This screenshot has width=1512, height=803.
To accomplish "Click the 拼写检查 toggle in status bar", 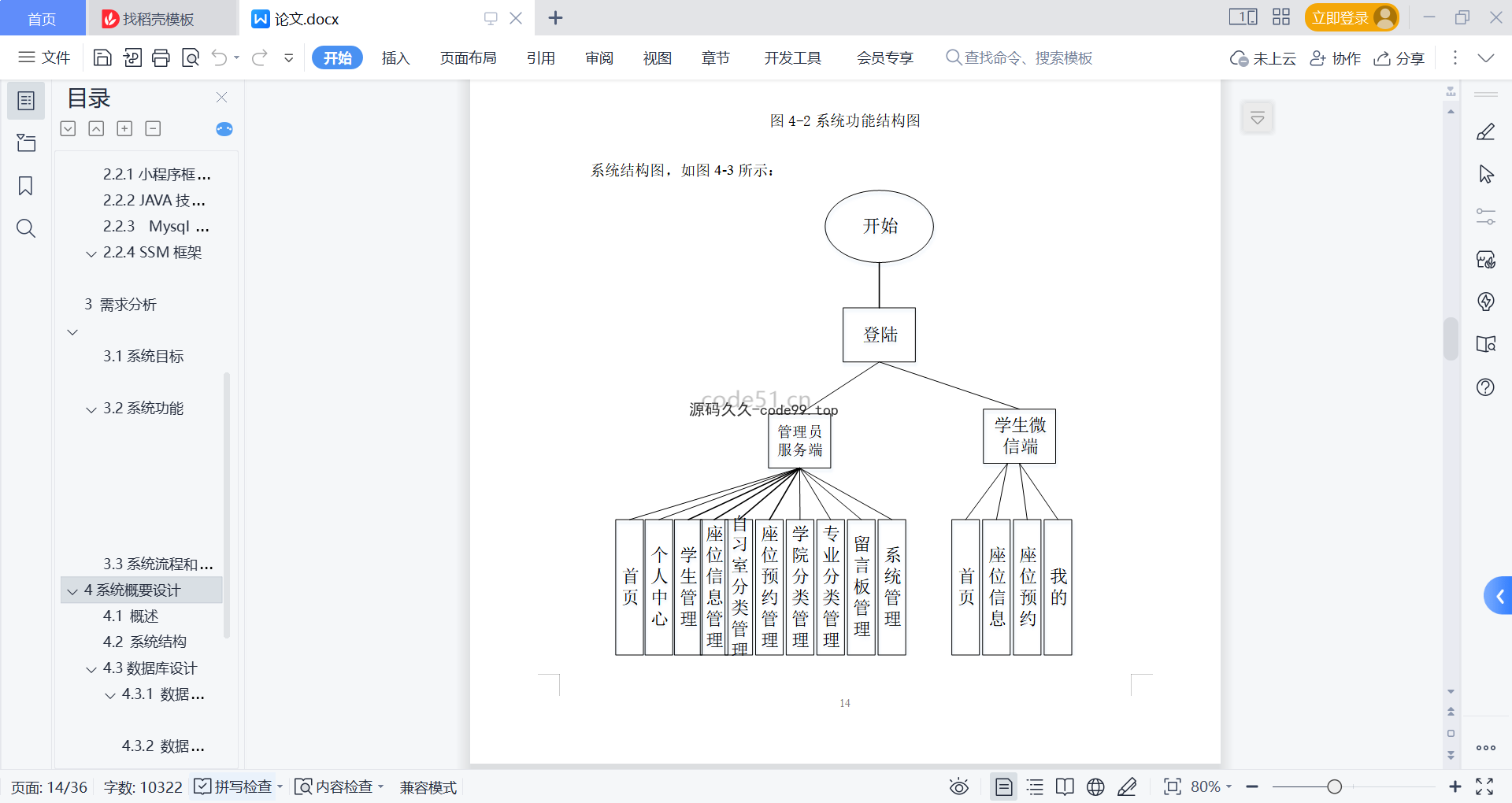I will point(234,786).
